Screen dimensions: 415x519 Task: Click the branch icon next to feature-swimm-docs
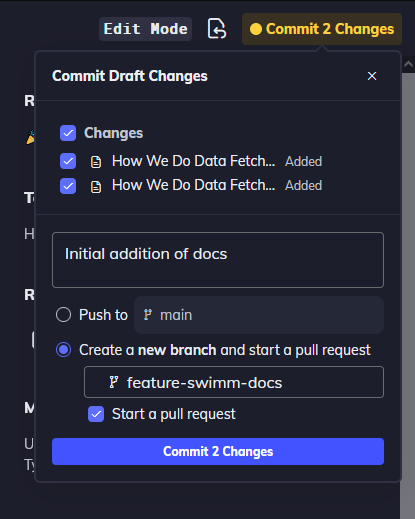click(114, 382)
